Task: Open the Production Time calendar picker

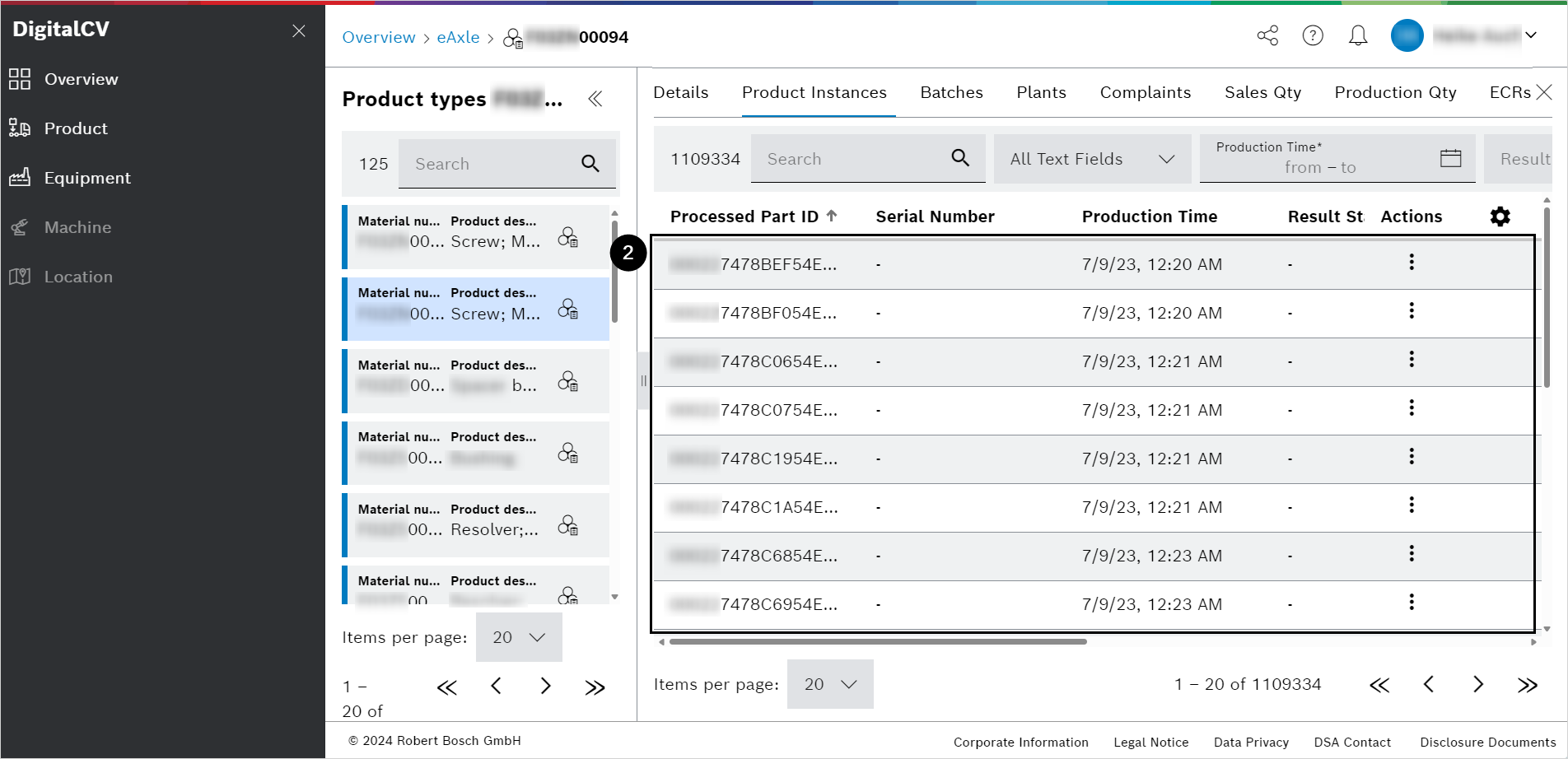Action: (1450, 158)
